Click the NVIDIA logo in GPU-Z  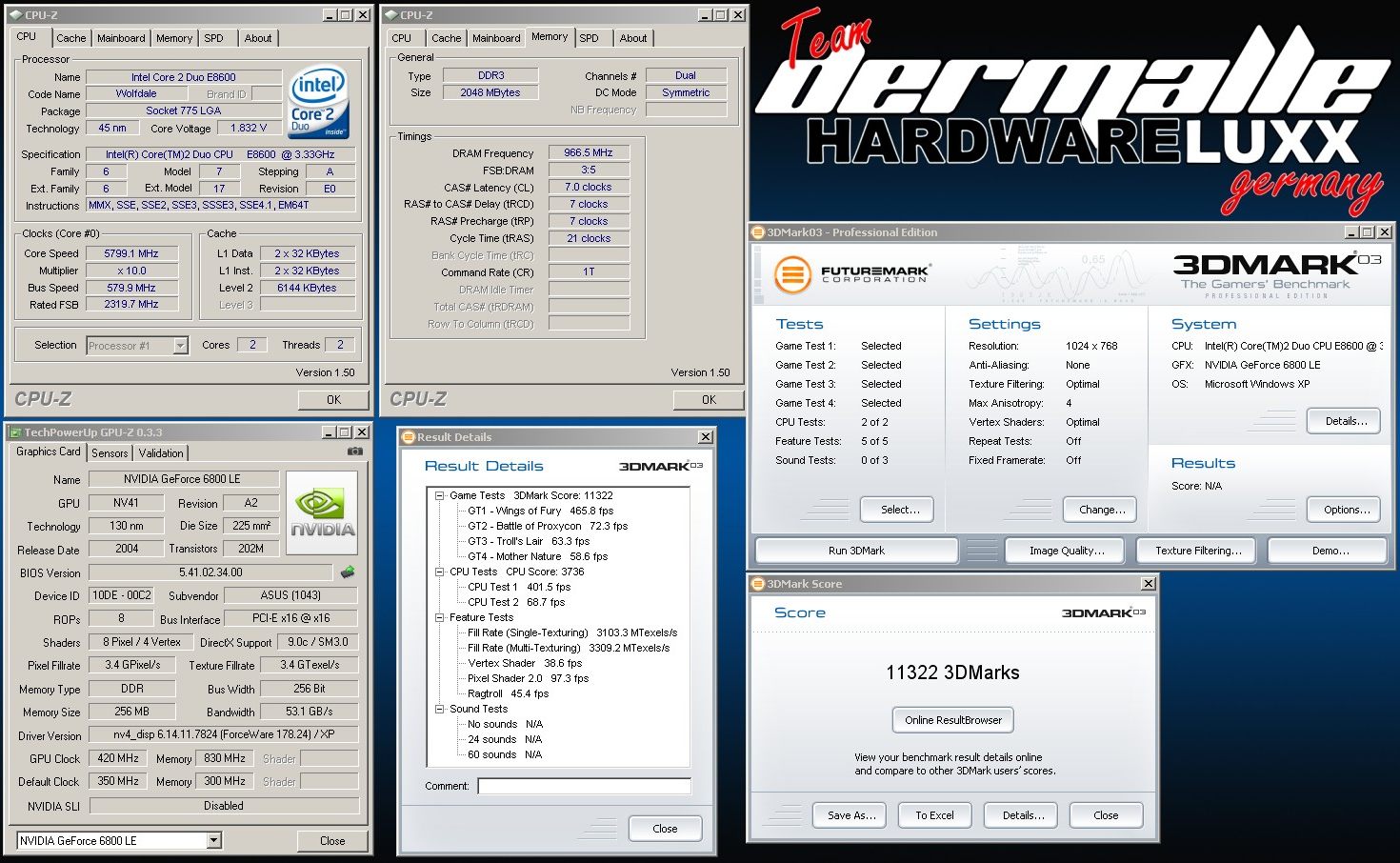(323, 512)
